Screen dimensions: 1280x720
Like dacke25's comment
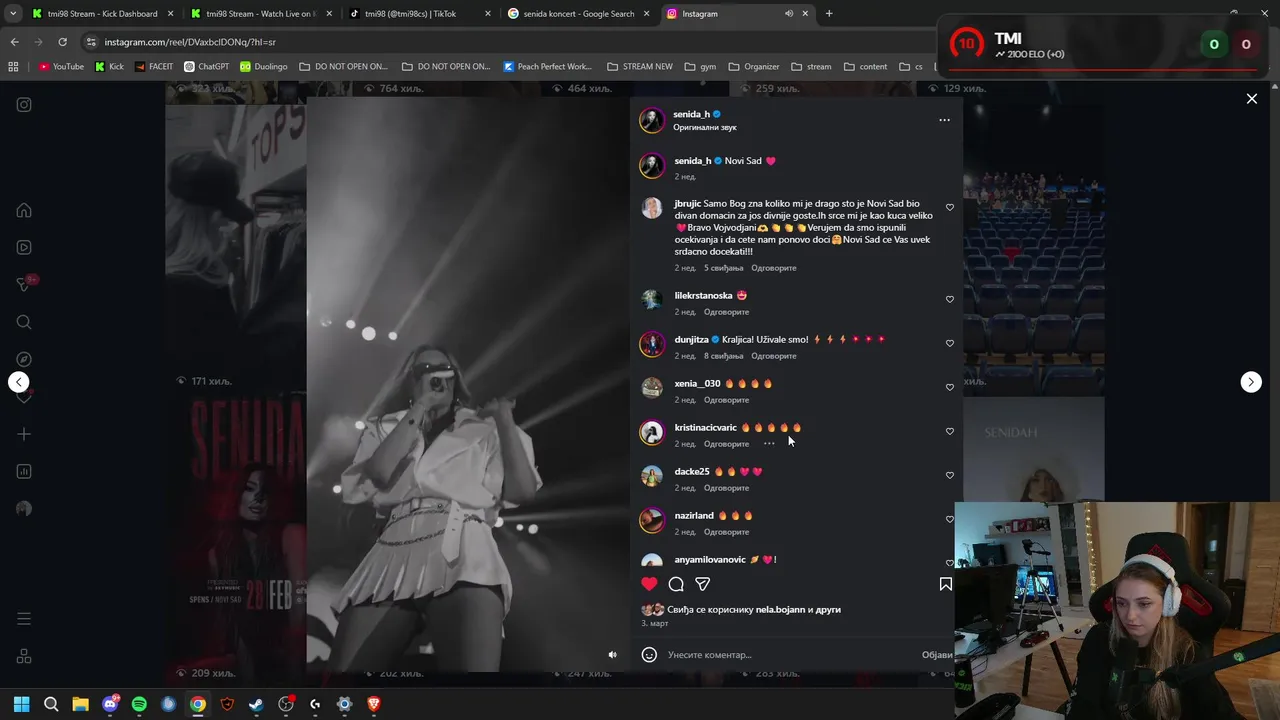tap(950, 475)
